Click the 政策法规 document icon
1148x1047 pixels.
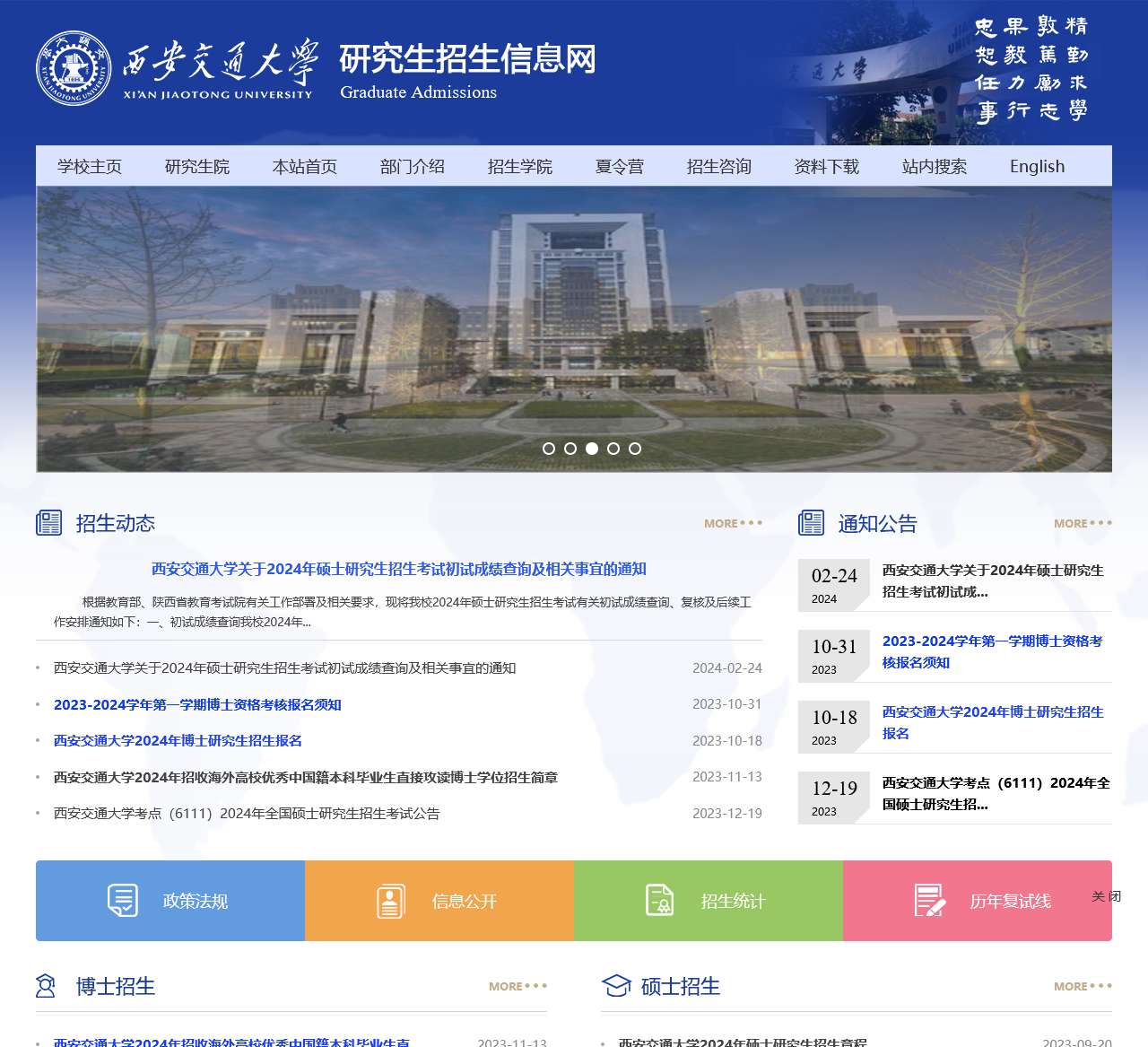click(123, 901)
